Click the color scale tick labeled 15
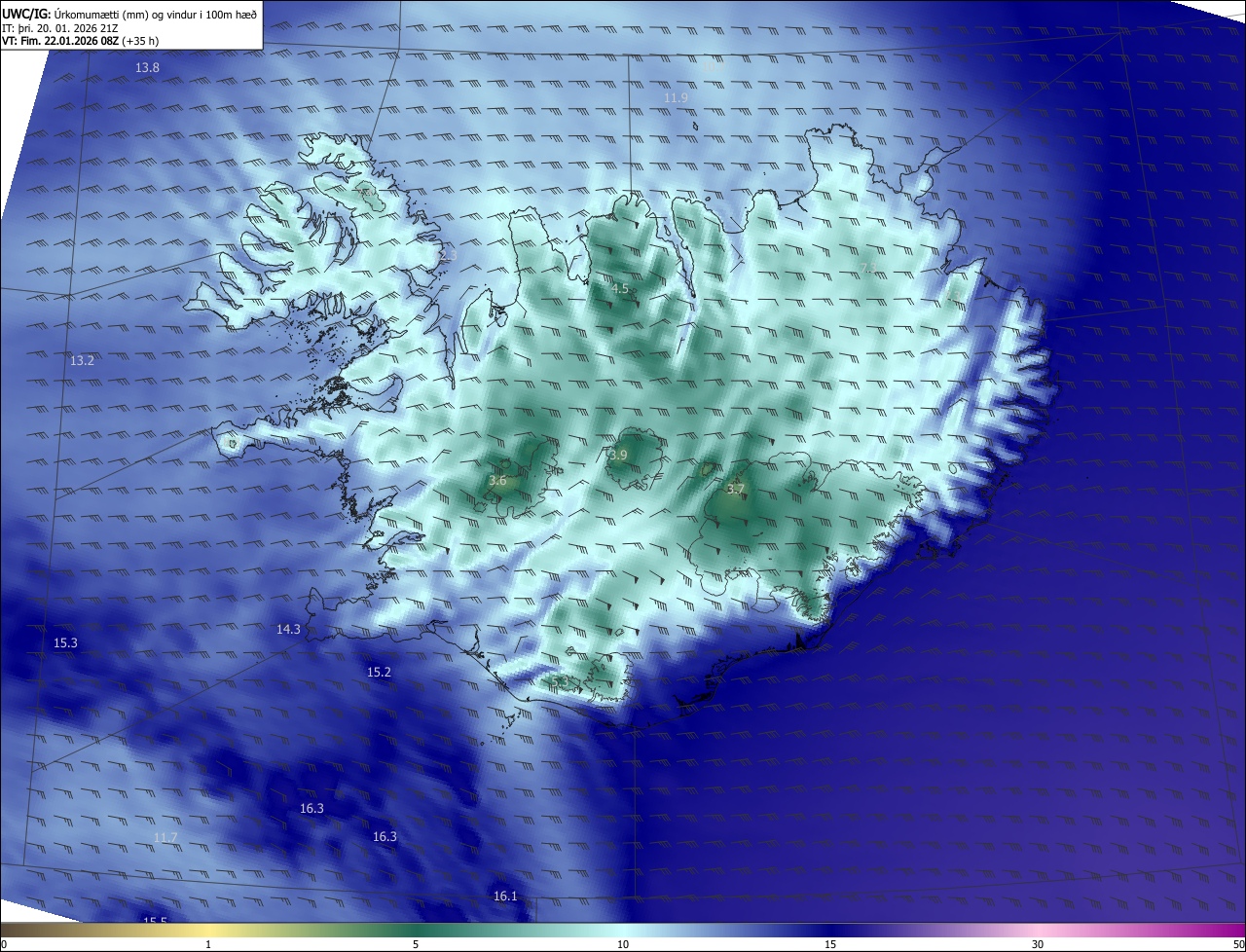Screen dimensions: 1246x952 [x=830, y=944]
